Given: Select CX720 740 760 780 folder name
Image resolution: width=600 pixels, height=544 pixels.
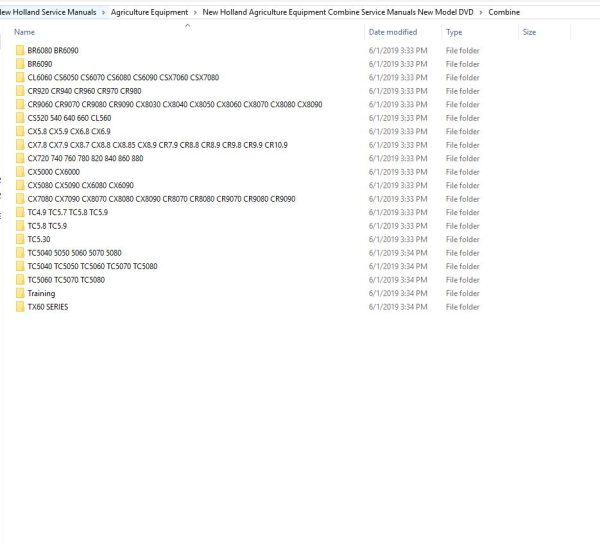Looking at the screenshot, I should tap(85, 158).
